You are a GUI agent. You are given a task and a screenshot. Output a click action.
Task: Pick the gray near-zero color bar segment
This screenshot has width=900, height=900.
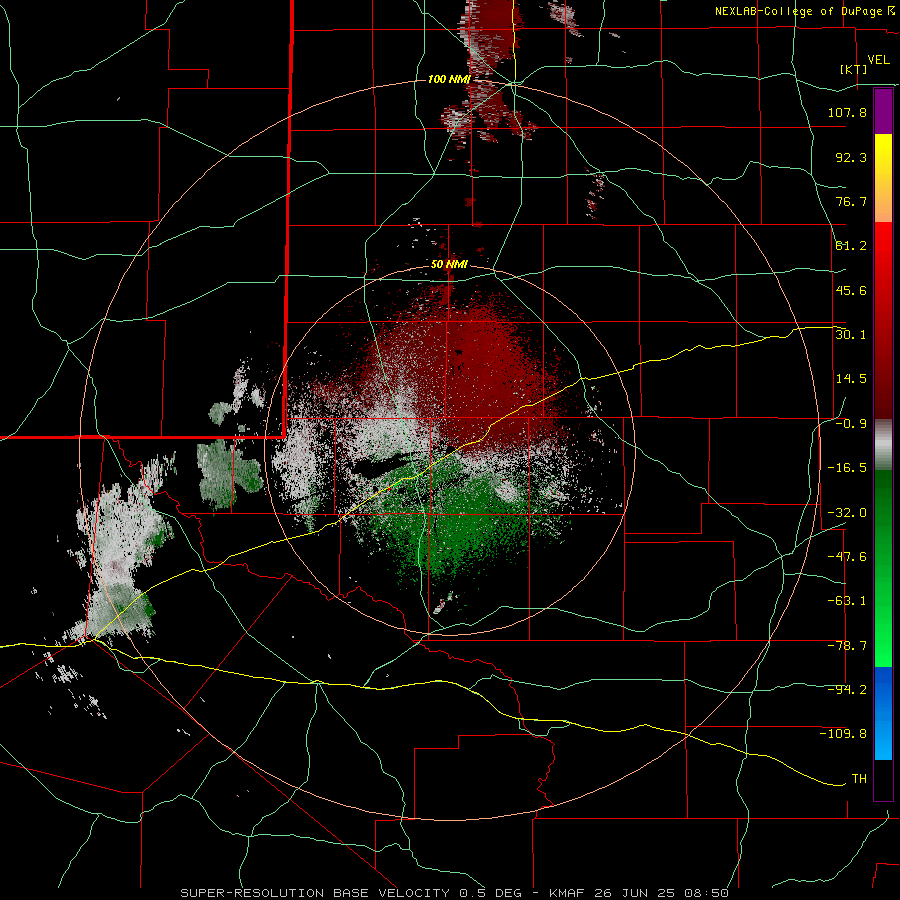883,445
